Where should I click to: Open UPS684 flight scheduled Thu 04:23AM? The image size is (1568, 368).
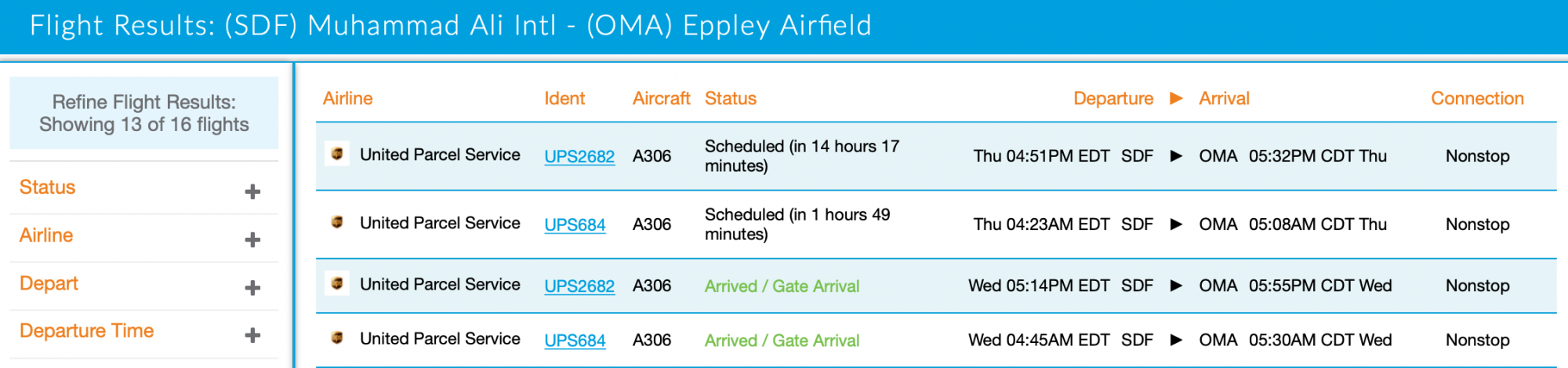pyautogui.click(x=575, y=224)
